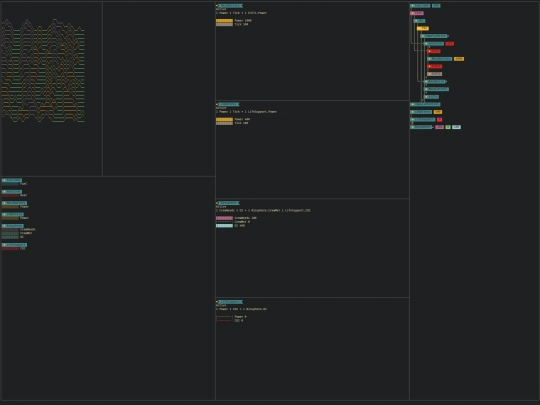Click the green badge in the bottom tree row
This screenshot has height=405, width=540.
448,127
